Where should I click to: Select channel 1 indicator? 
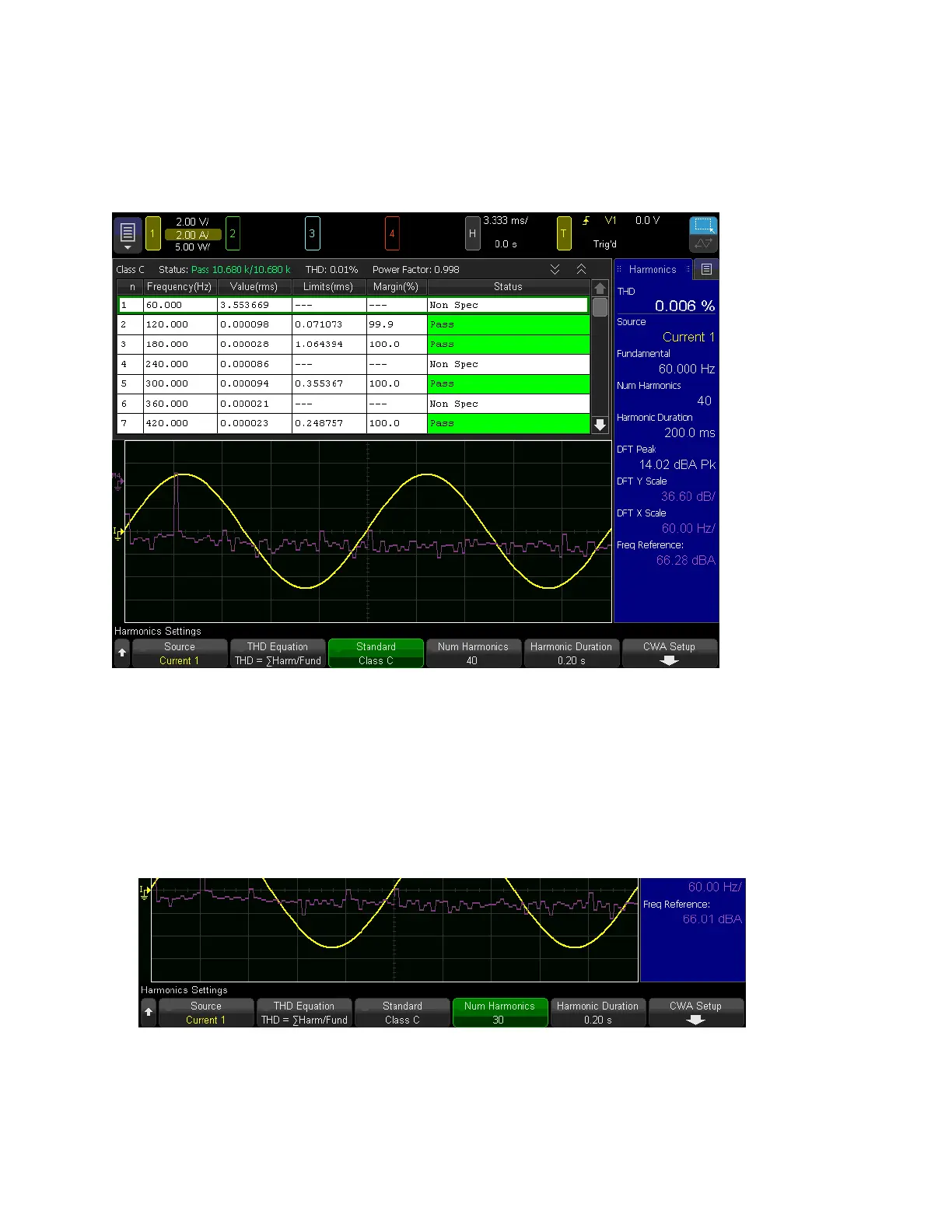tap(153, 233)
